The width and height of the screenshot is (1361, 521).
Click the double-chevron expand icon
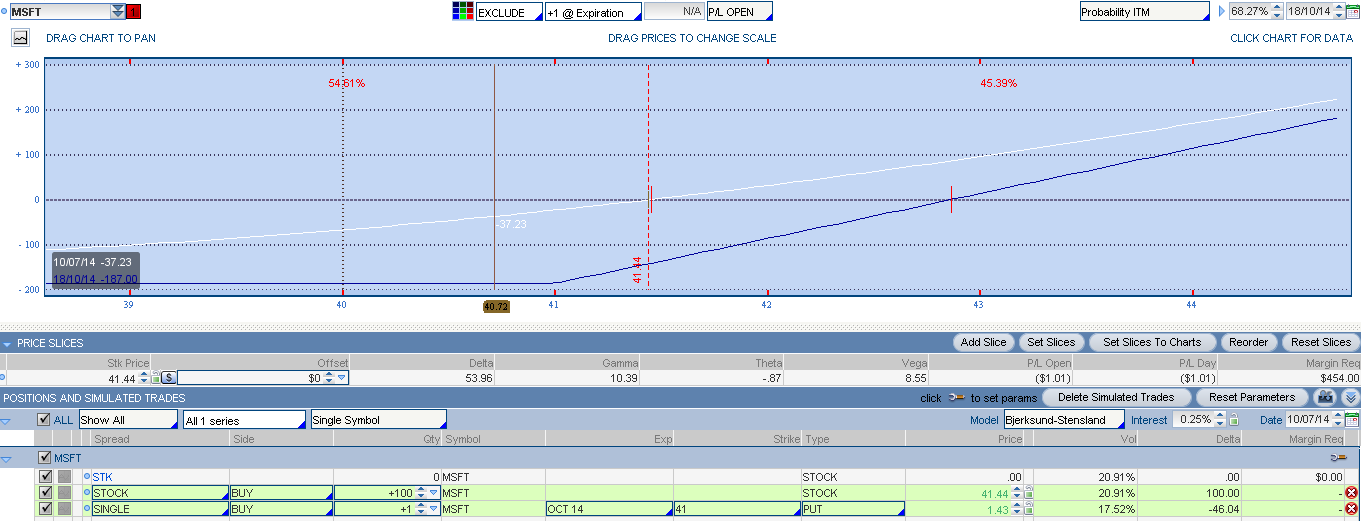coord(1350,398)
